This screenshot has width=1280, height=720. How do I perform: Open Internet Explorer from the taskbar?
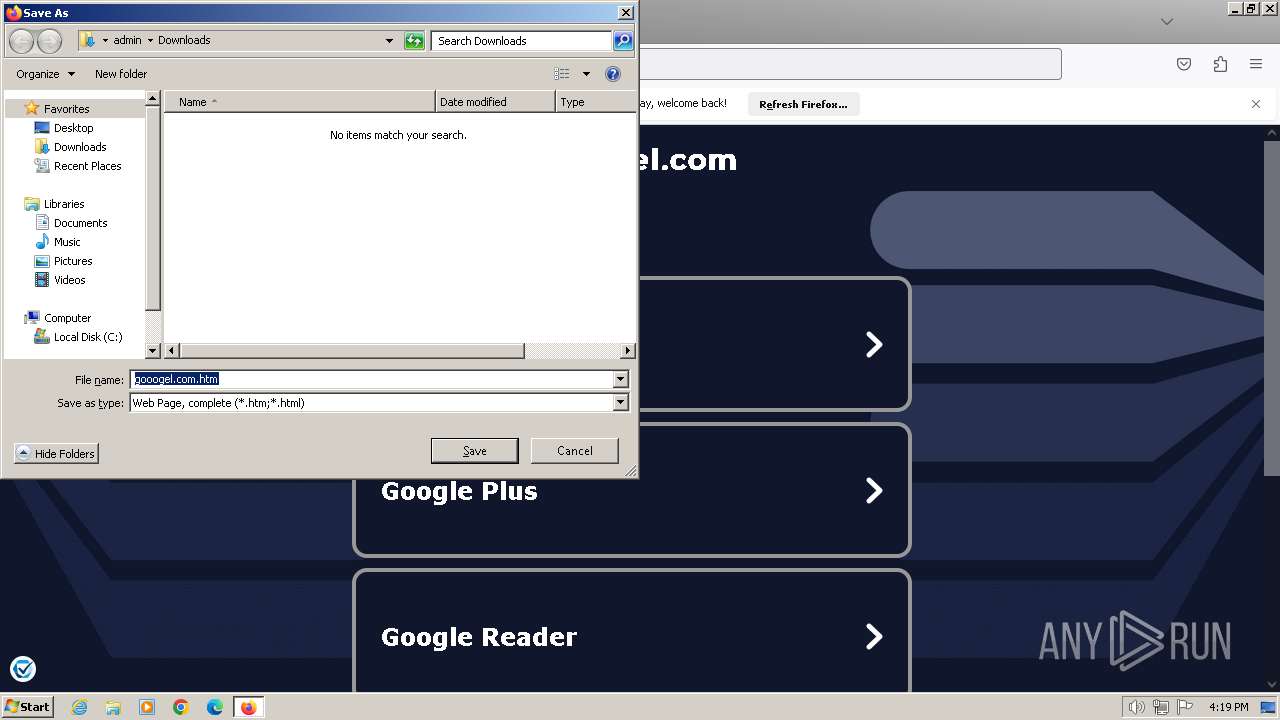(79, 707)
